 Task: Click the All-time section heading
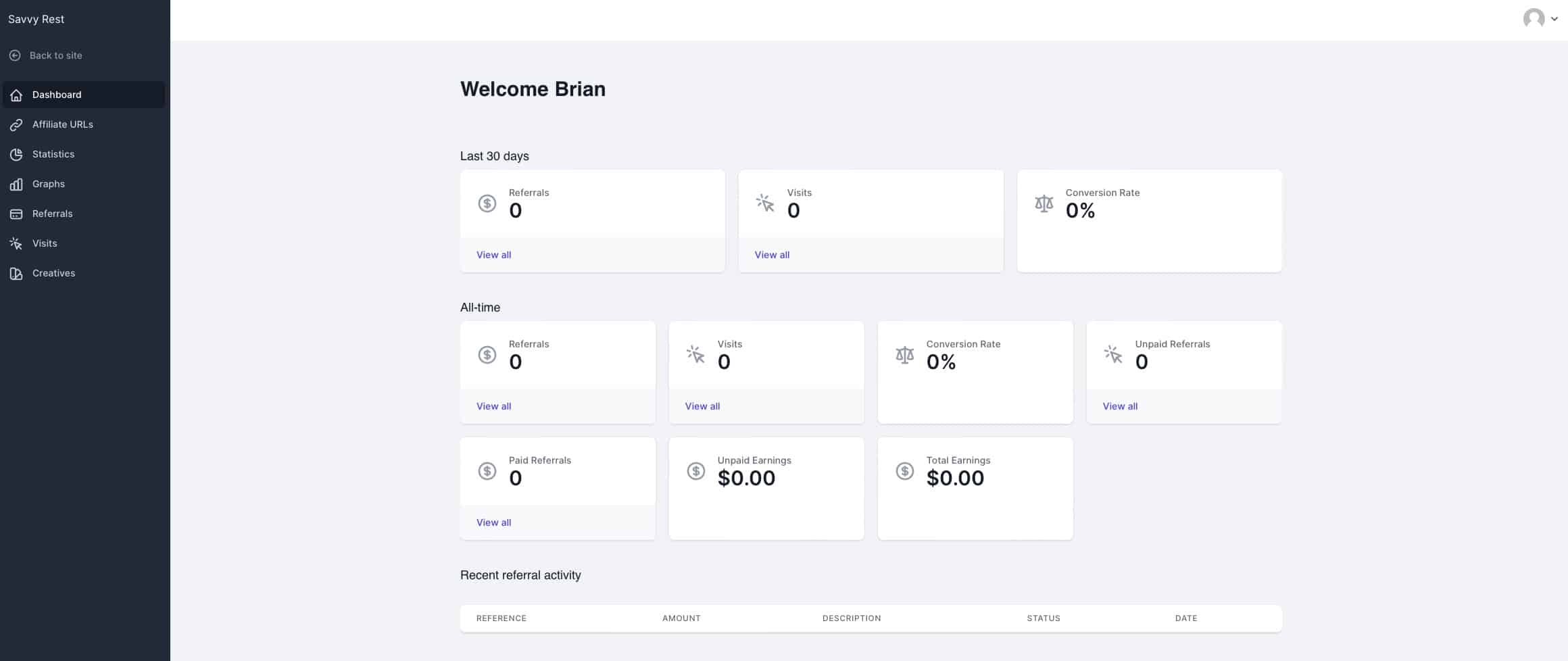[480, 308]
